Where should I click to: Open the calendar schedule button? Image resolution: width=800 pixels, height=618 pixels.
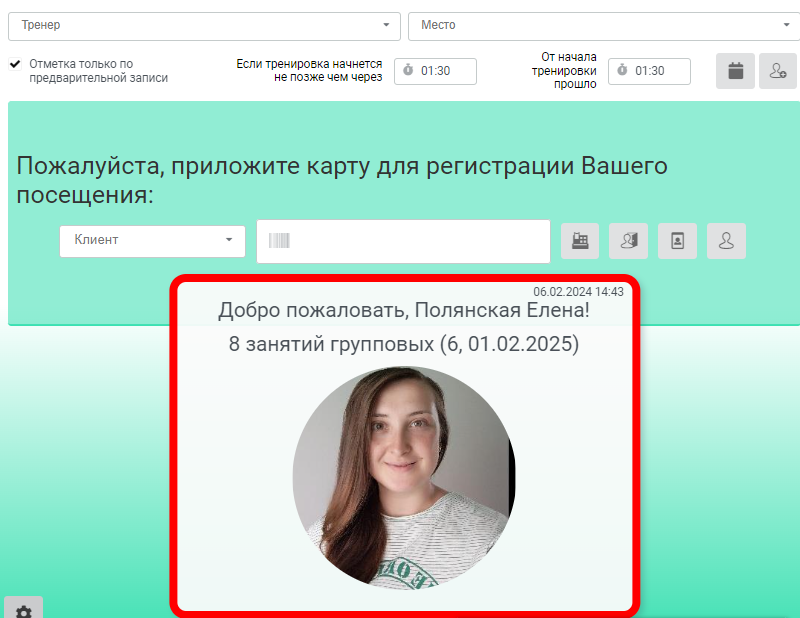(735, 71)
